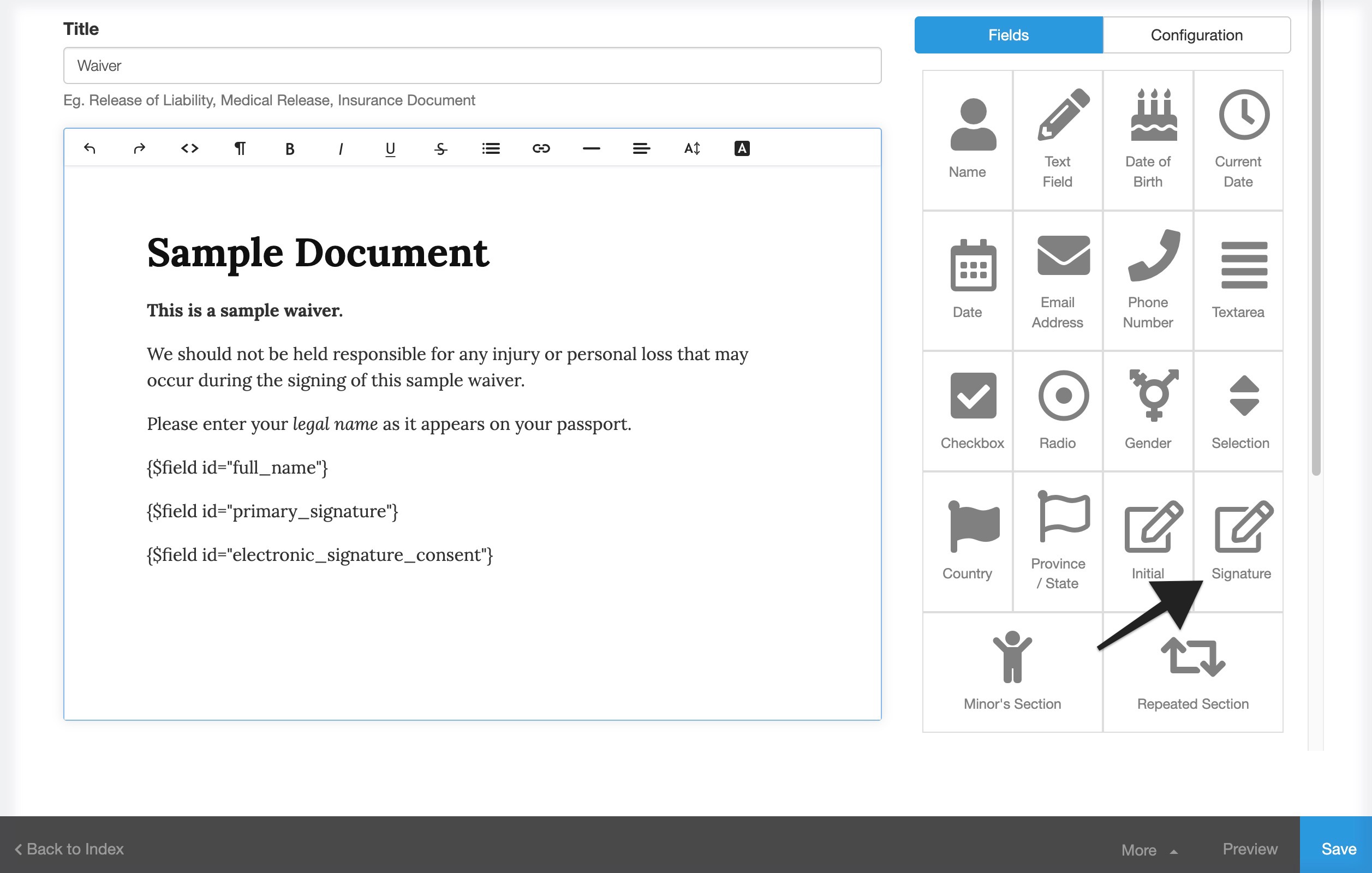Apply strikethrough formatting
1372x873 pixels.
[x=440, y=148]
